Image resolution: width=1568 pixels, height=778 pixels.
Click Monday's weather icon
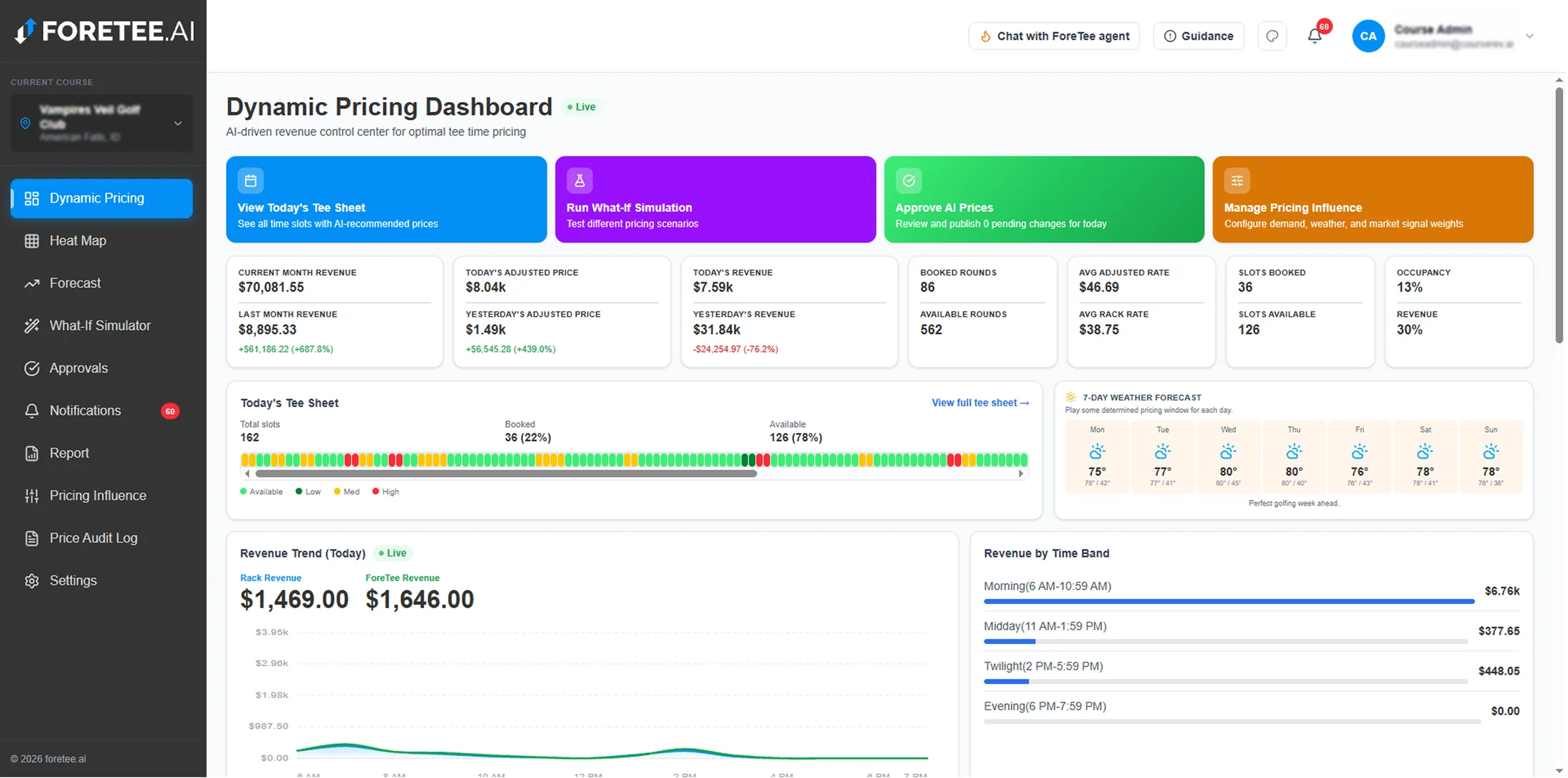coord(1097,451)
